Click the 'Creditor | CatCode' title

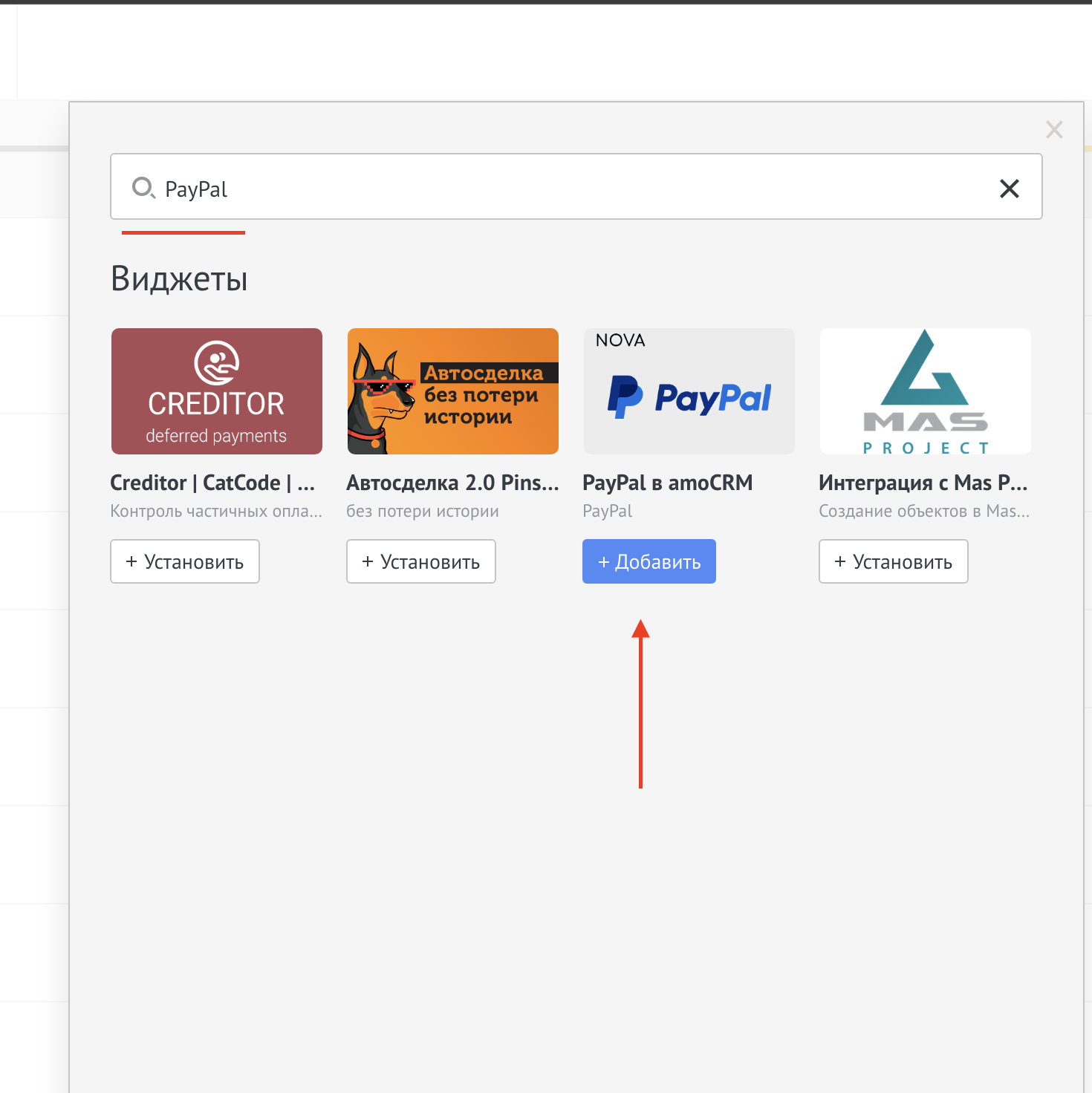click(x=212, y=483)
